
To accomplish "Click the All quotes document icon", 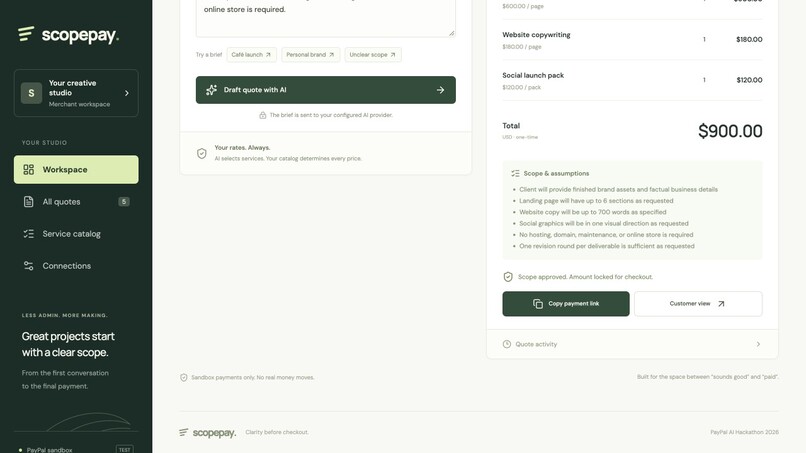I will pyautogui.click(x=29, y=202).
